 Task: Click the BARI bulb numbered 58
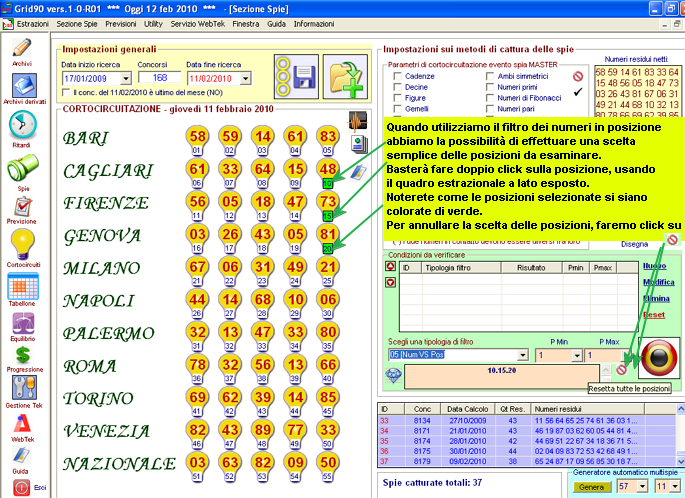pyautogui.click(x=197, y=140)
